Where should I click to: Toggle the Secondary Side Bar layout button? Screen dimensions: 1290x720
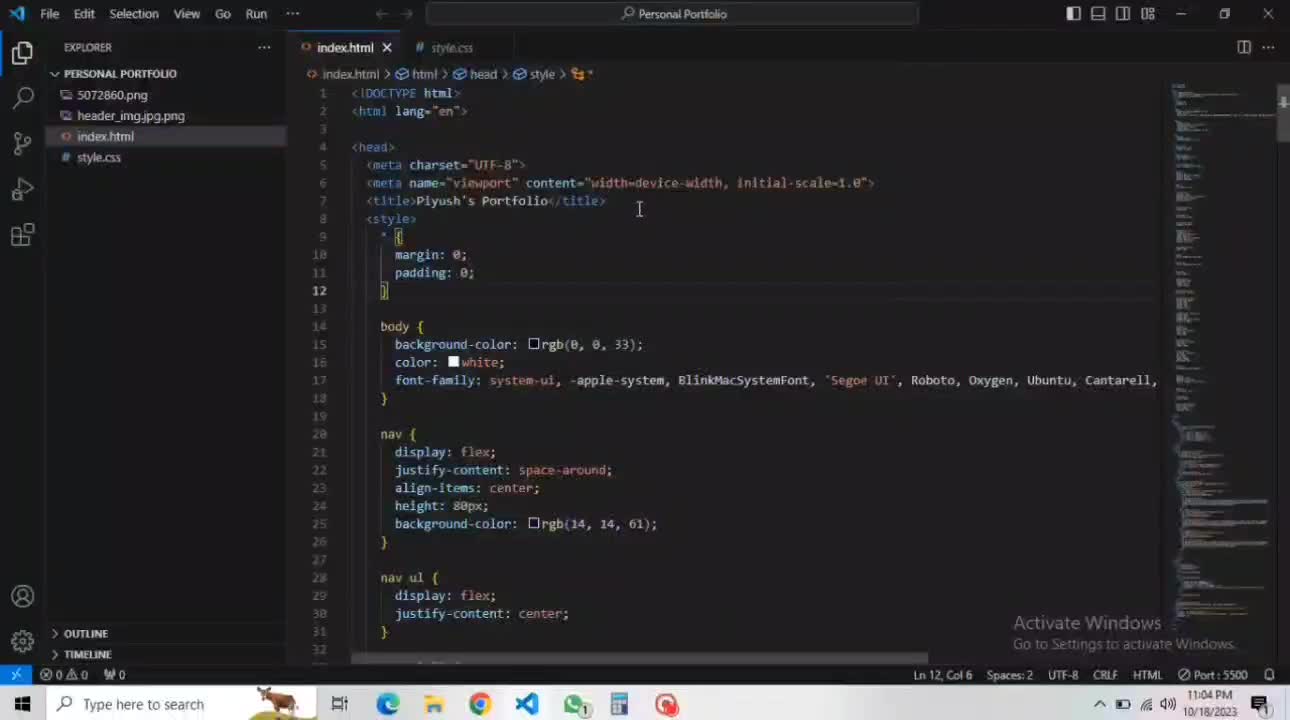[x=1123, y=14]
